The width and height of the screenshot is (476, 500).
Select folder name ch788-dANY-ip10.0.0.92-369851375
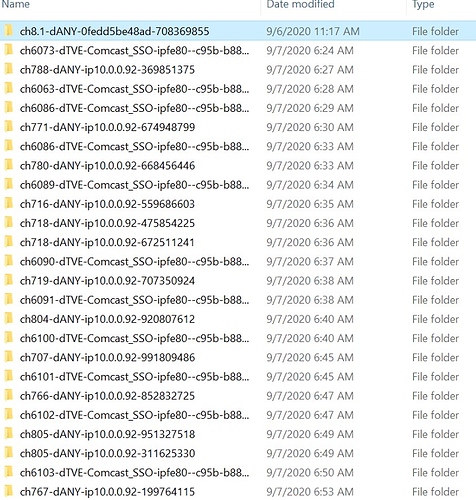pos(107,70)
